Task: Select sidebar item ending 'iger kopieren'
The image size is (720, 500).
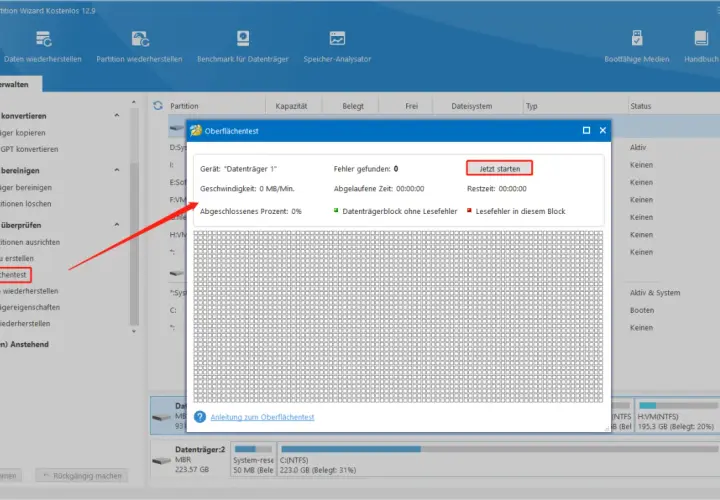Action: coord(22,133)
